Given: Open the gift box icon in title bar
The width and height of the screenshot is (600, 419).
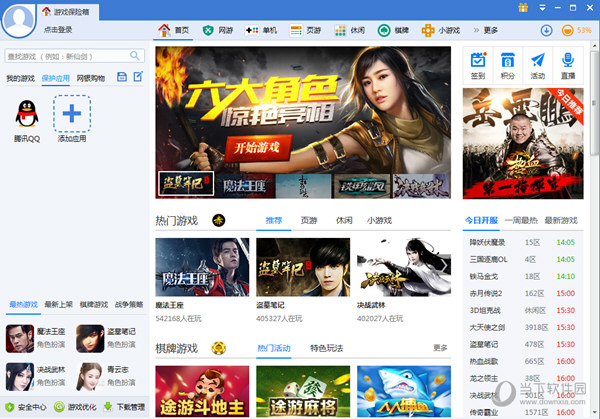Looking at the screenshot, I should 523,8.
